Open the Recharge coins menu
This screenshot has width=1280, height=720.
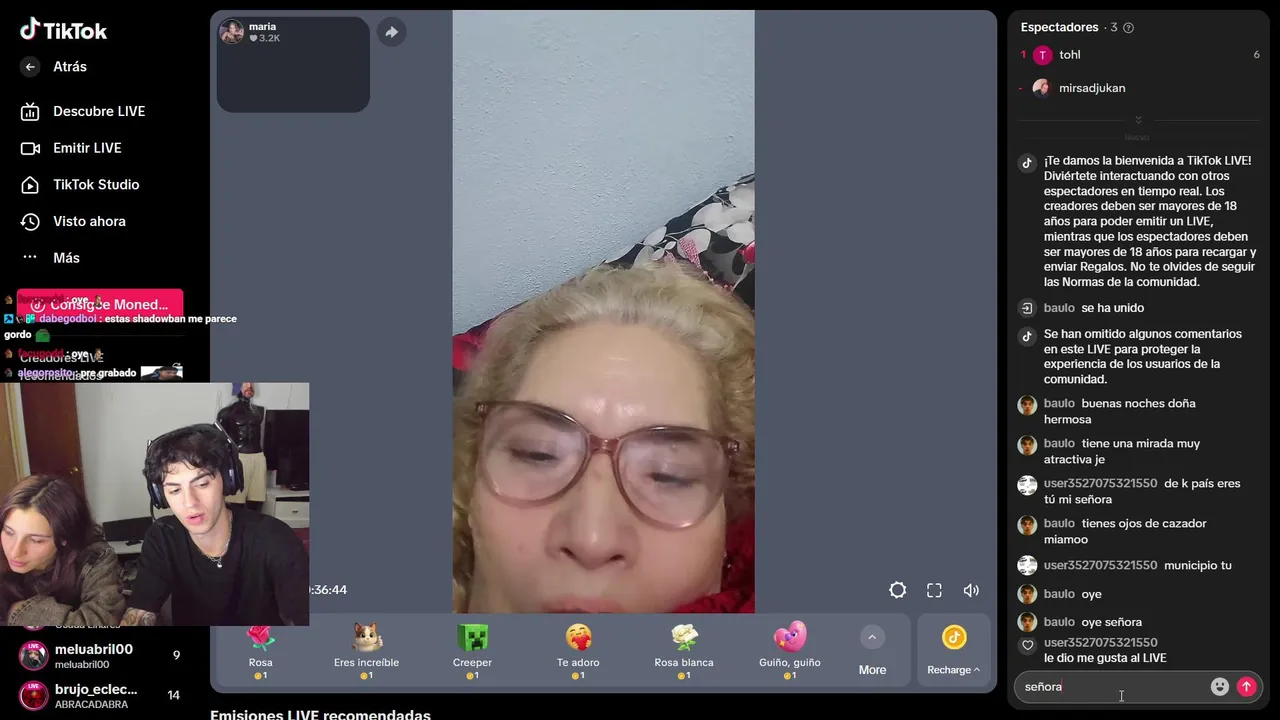953,651
